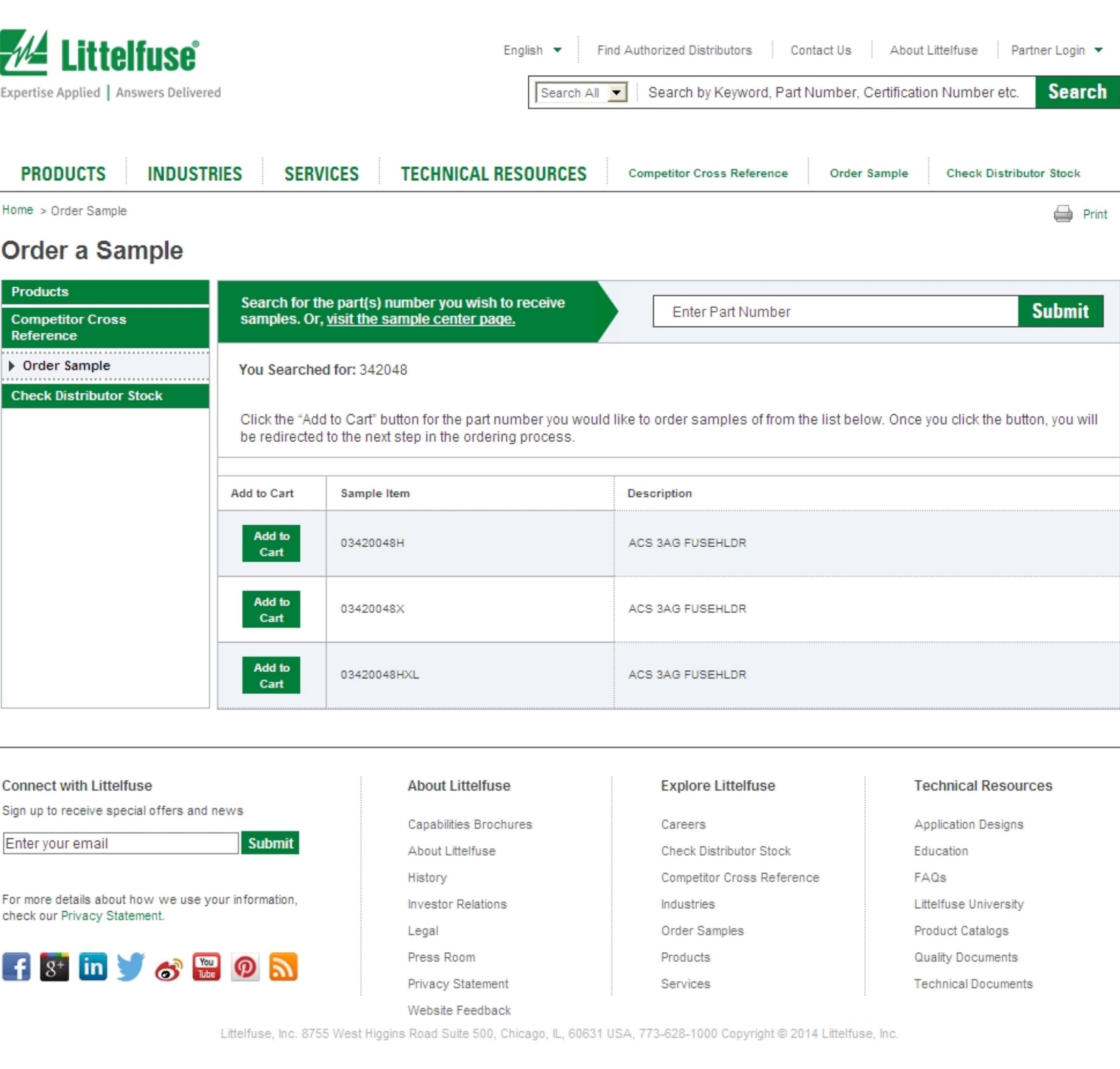This screenshot has width=1120, height=1069.
Task: Expand the Order Sample sidebar arrow
Action: pos(11,366)
